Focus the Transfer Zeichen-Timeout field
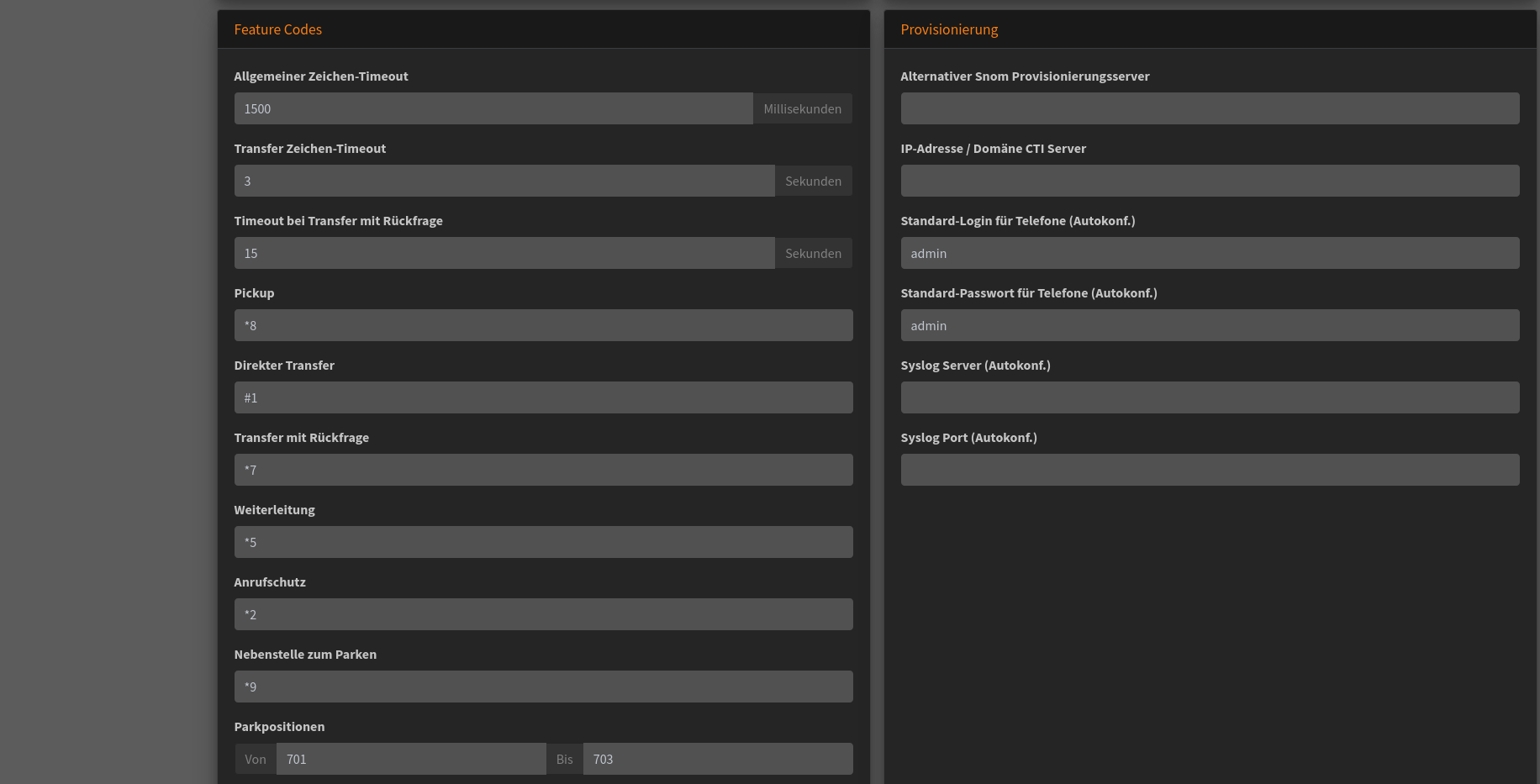 [504, 181]
